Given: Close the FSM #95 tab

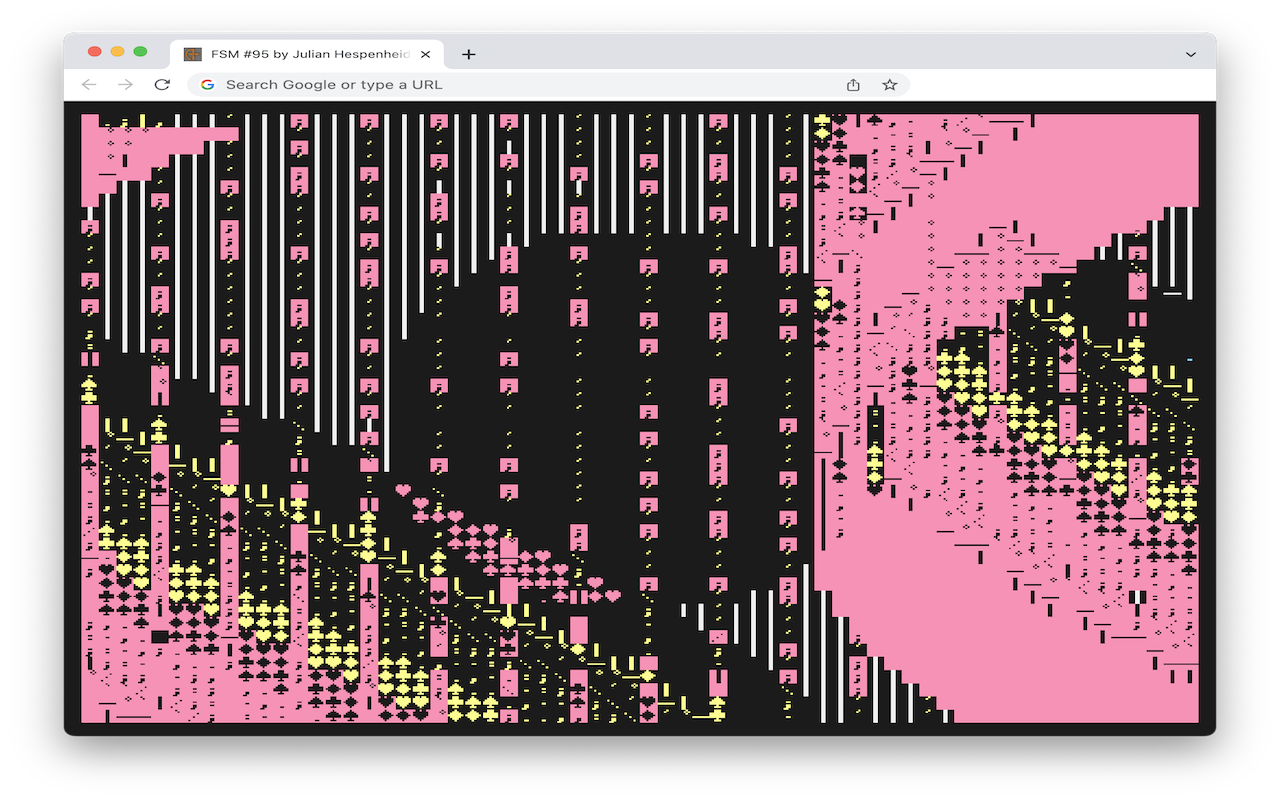Looking at the screenshot, I should tap(425, 54).
